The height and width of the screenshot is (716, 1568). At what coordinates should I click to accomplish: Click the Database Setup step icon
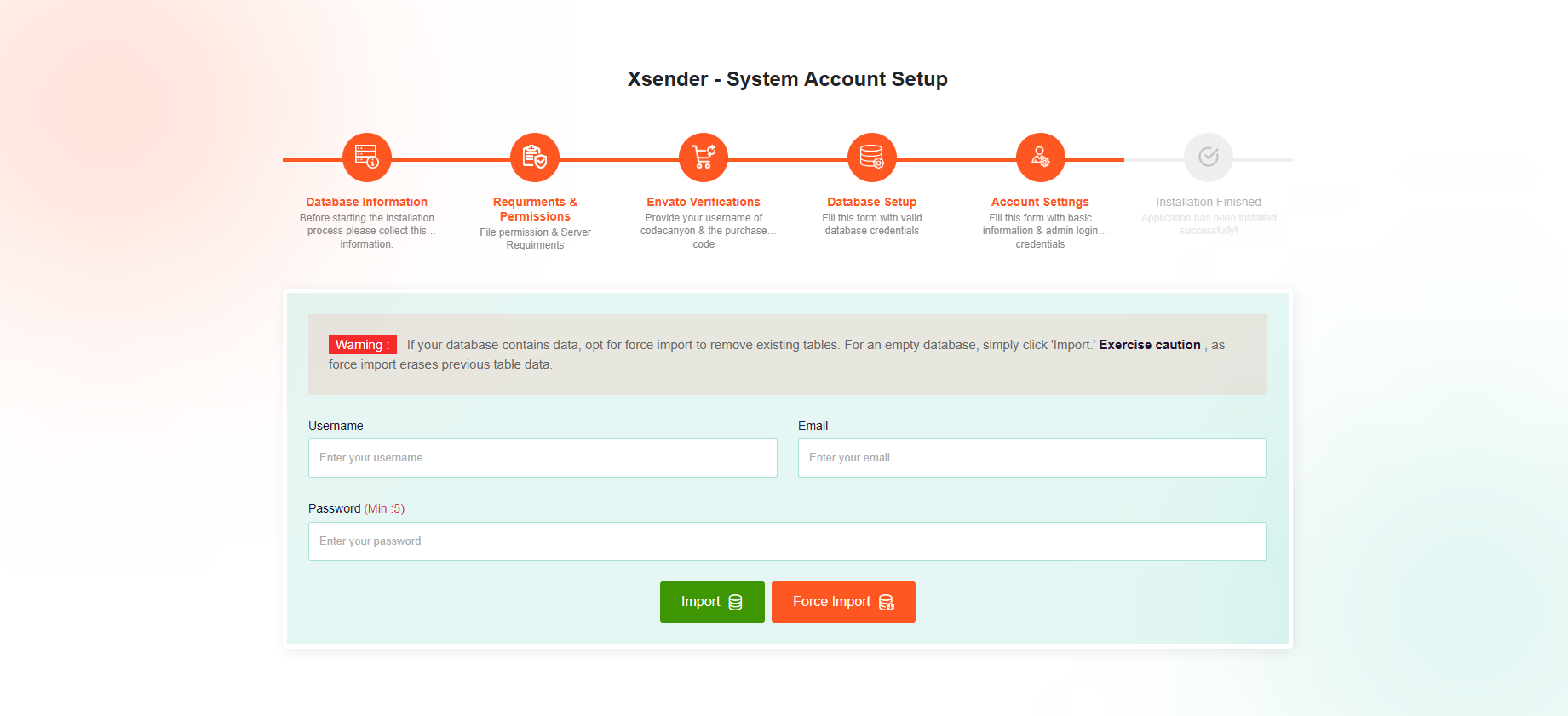(871, 158)
